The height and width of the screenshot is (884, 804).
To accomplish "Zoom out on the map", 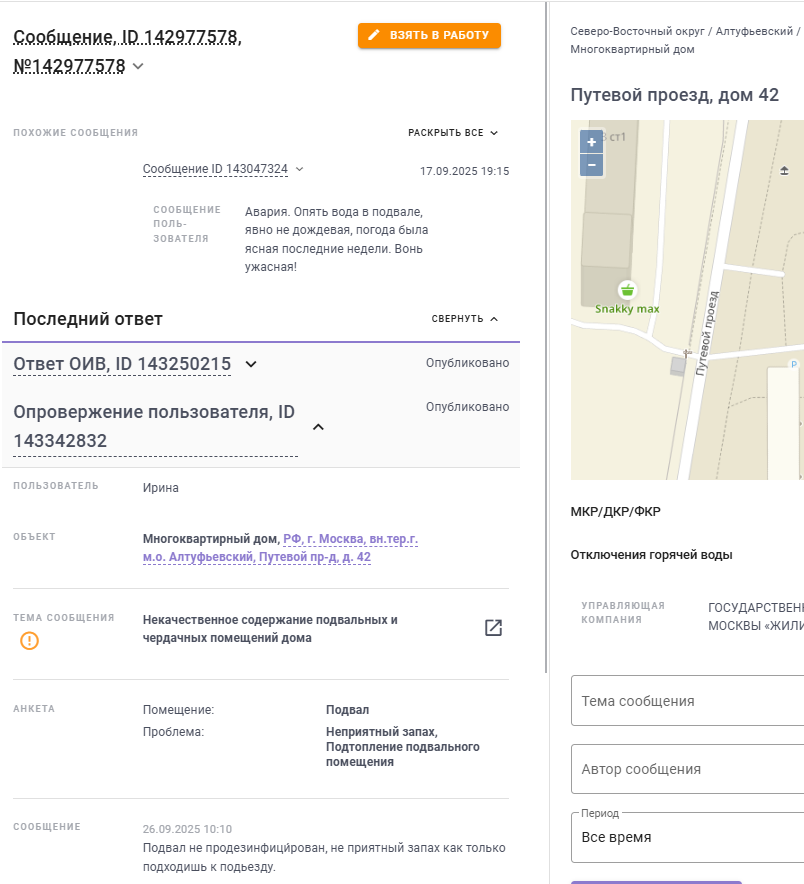I will click(591, 164).
